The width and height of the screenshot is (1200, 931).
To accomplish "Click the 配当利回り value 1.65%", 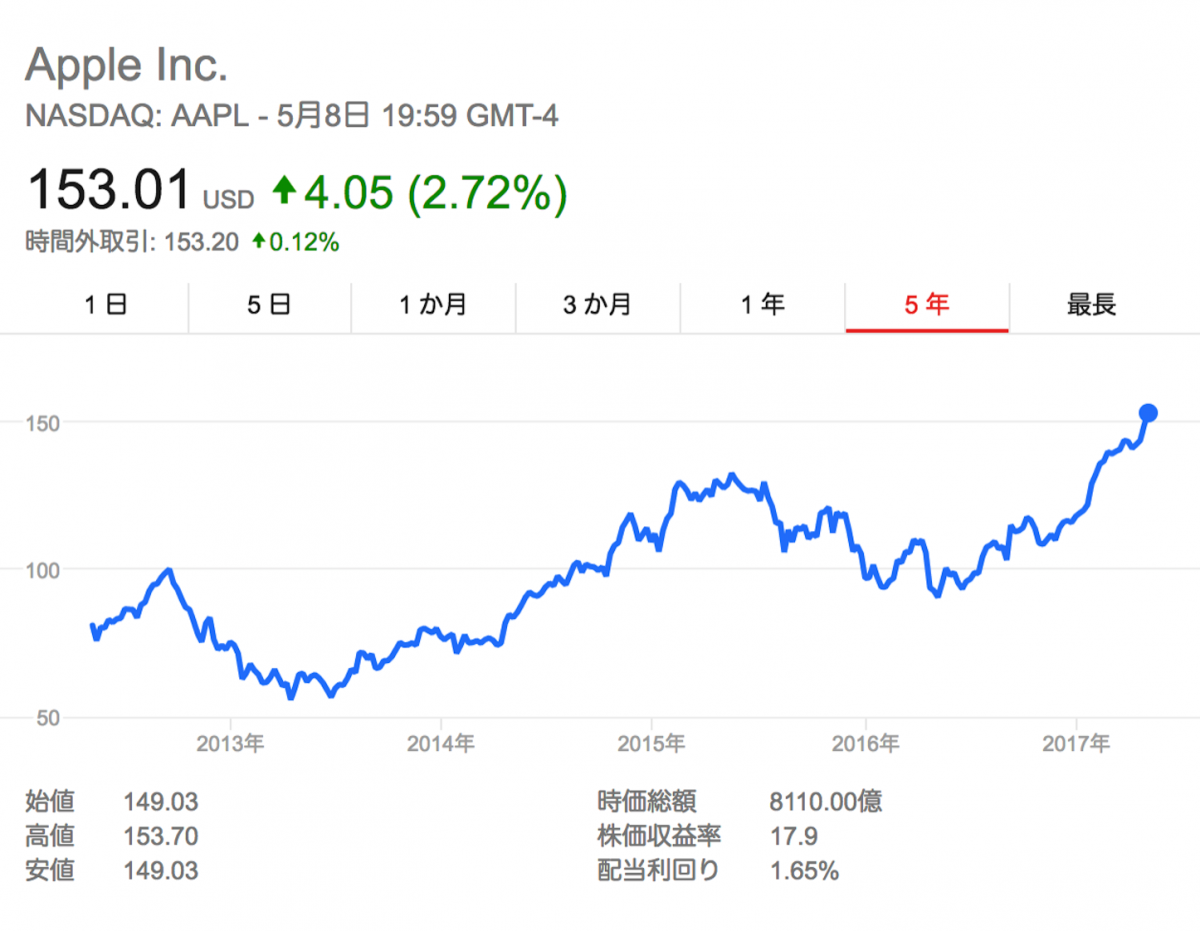I will (804, 871).
